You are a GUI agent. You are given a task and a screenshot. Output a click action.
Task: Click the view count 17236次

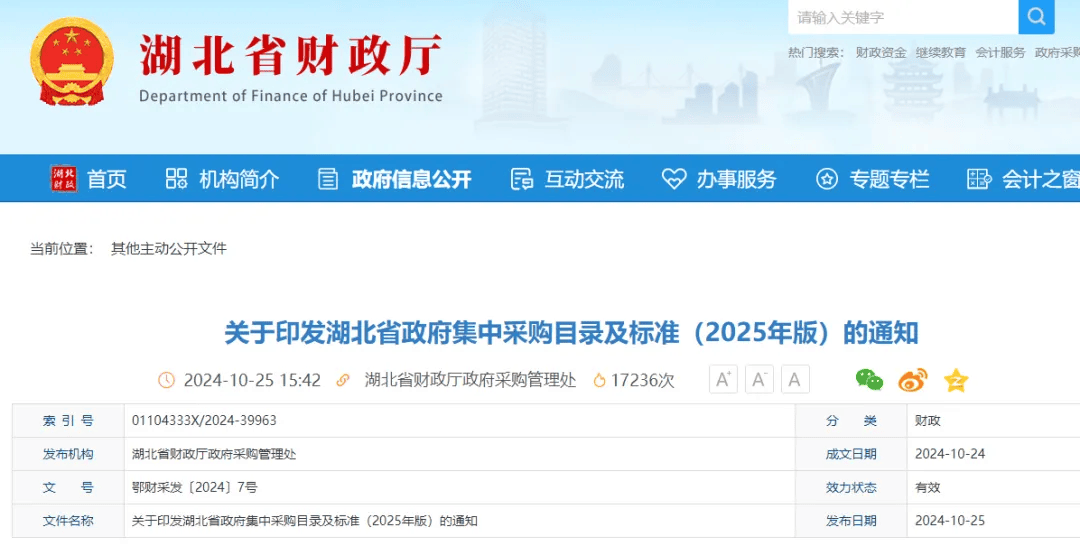pos(643,380)
